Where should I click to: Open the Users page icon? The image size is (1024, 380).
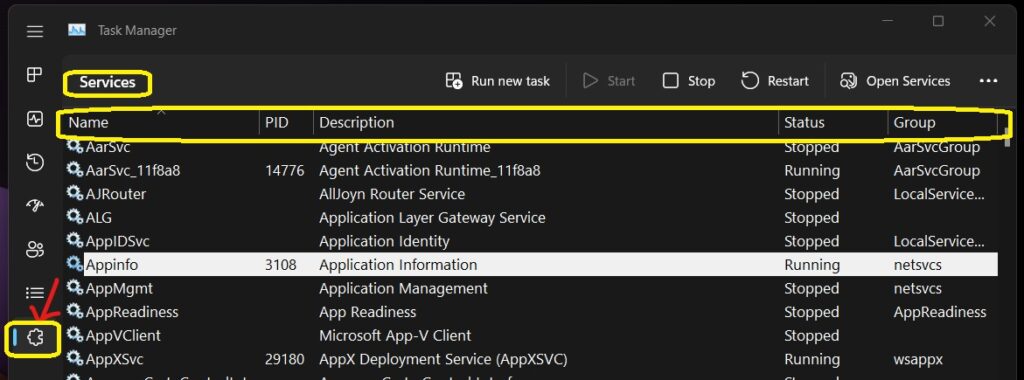pos(35,249)
